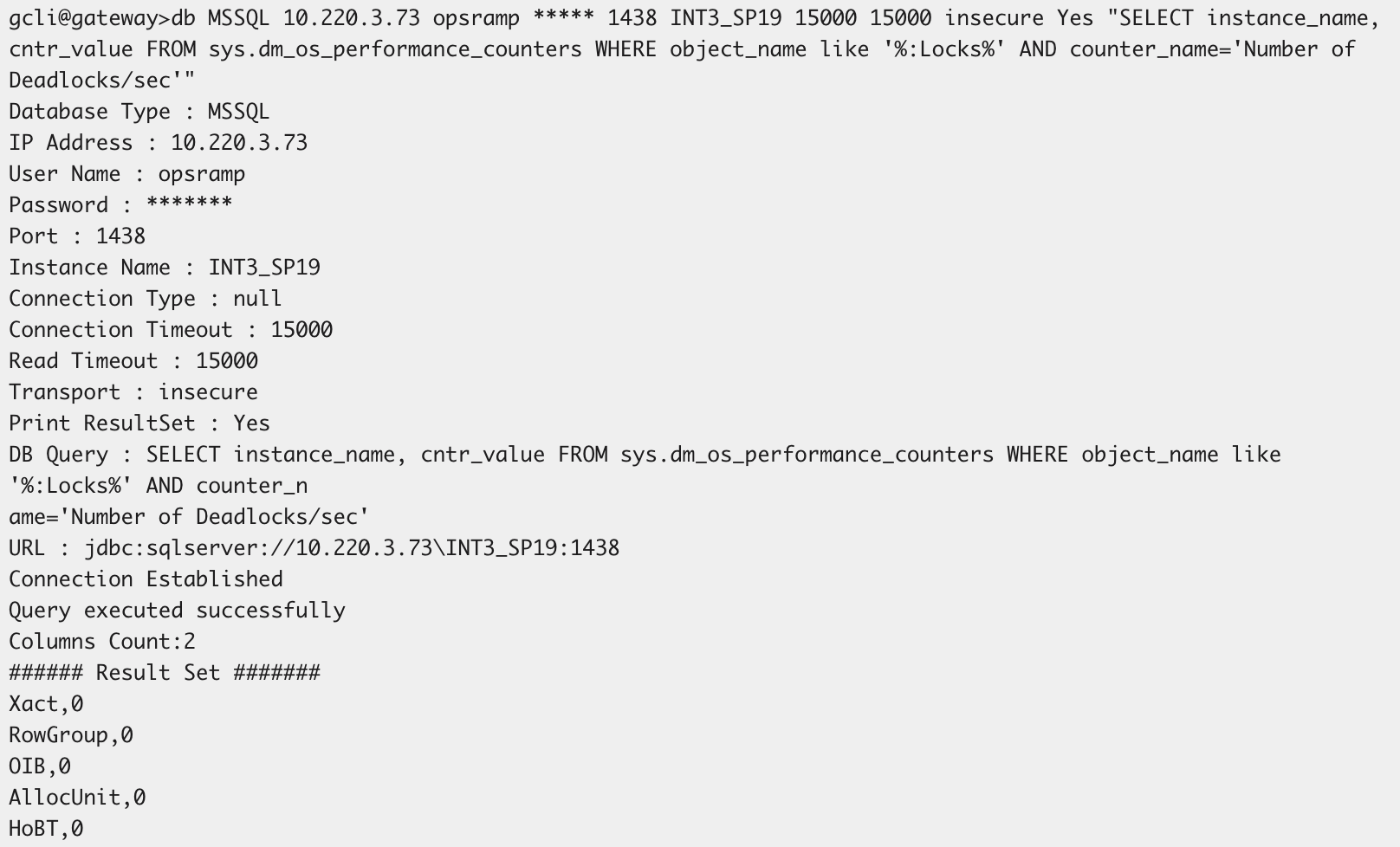The height and width of the screenshot is (847, 1400).
Task: Click the 'Print ResultSet : Yes' line
Action: (139, 423)
